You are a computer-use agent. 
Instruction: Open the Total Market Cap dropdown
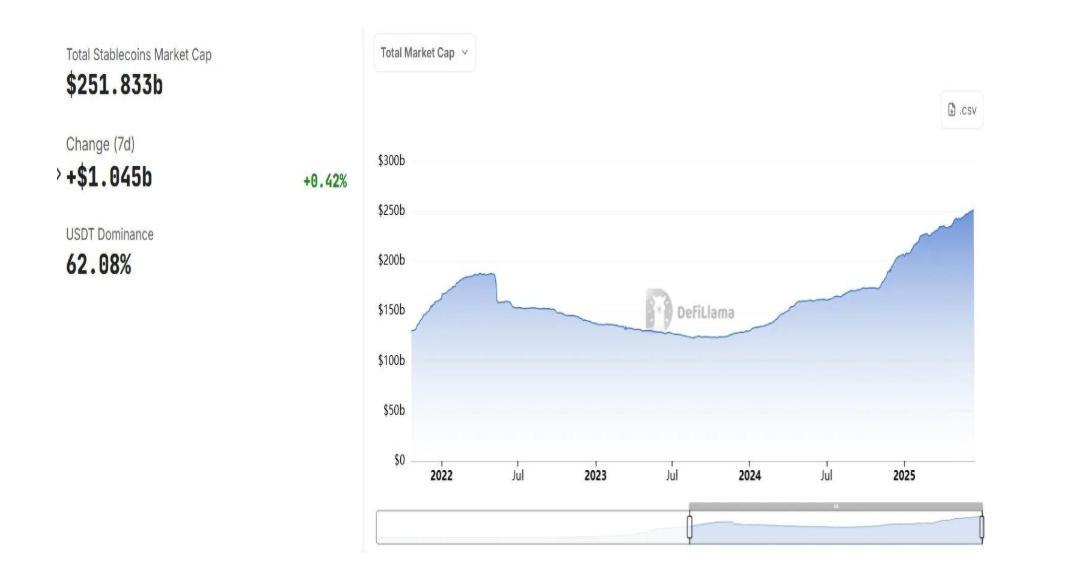[x=425, y=53]
